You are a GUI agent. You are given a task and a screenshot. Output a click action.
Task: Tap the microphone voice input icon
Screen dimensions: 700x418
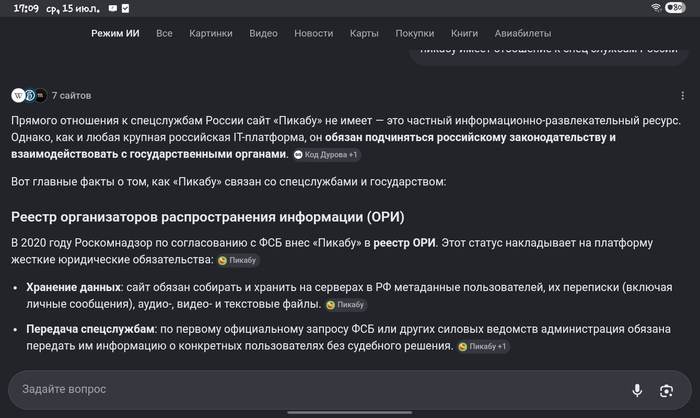tap(637, 390)
